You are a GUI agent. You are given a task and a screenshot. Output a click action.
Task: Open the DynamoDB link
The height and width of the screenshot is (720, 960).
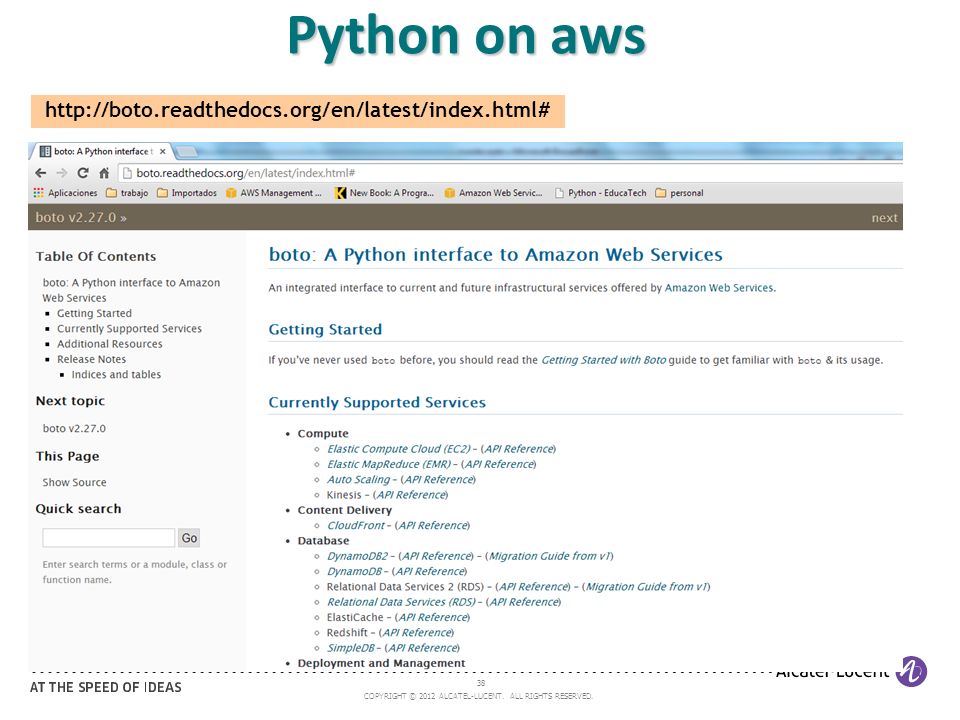tap(354, 571)
